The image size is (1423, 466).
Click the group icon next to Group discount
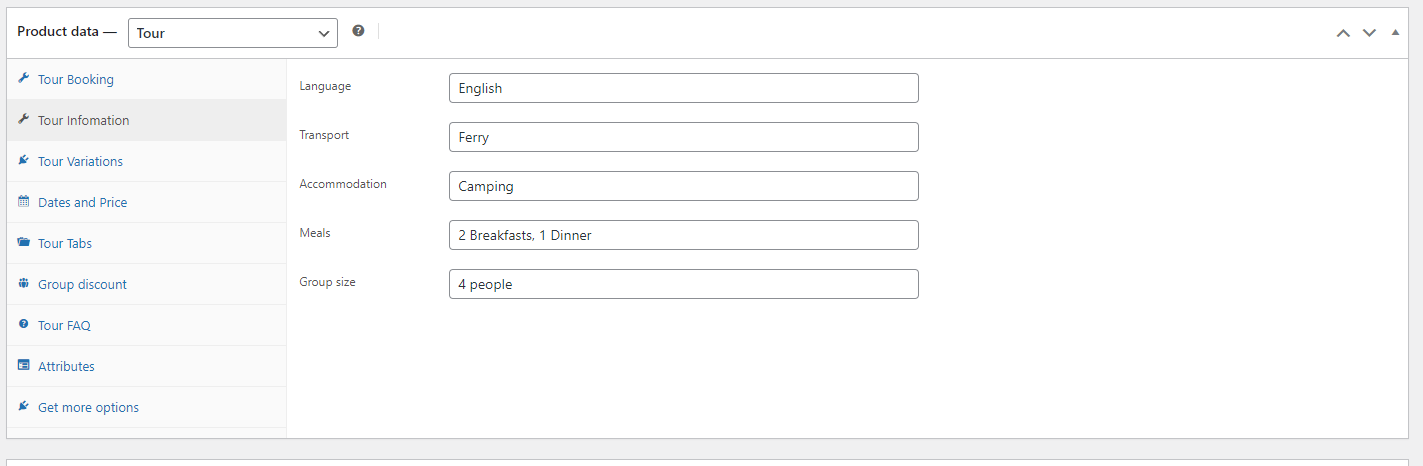[x=24, y=284]
